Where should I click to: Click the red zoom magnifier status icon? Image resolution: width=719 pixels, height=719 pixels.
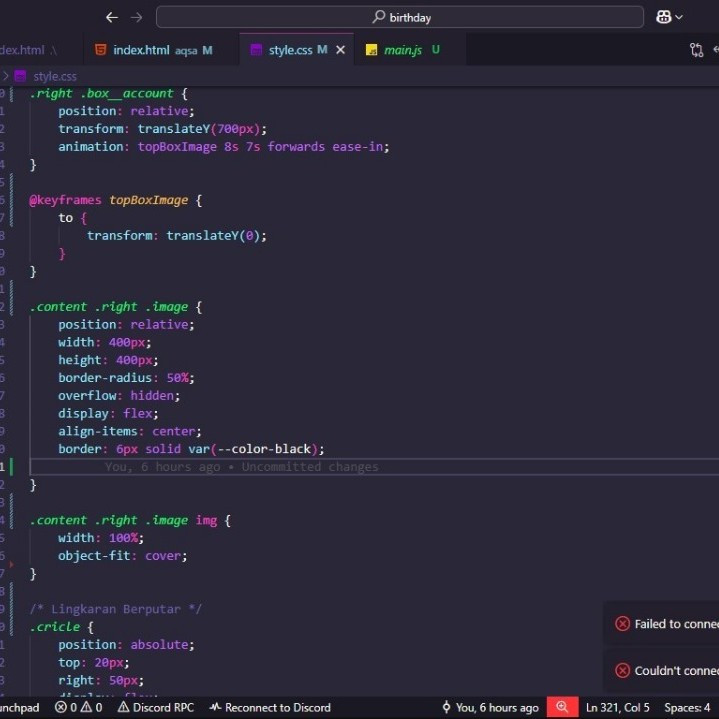pyautogui.click(x=561, y=707)
